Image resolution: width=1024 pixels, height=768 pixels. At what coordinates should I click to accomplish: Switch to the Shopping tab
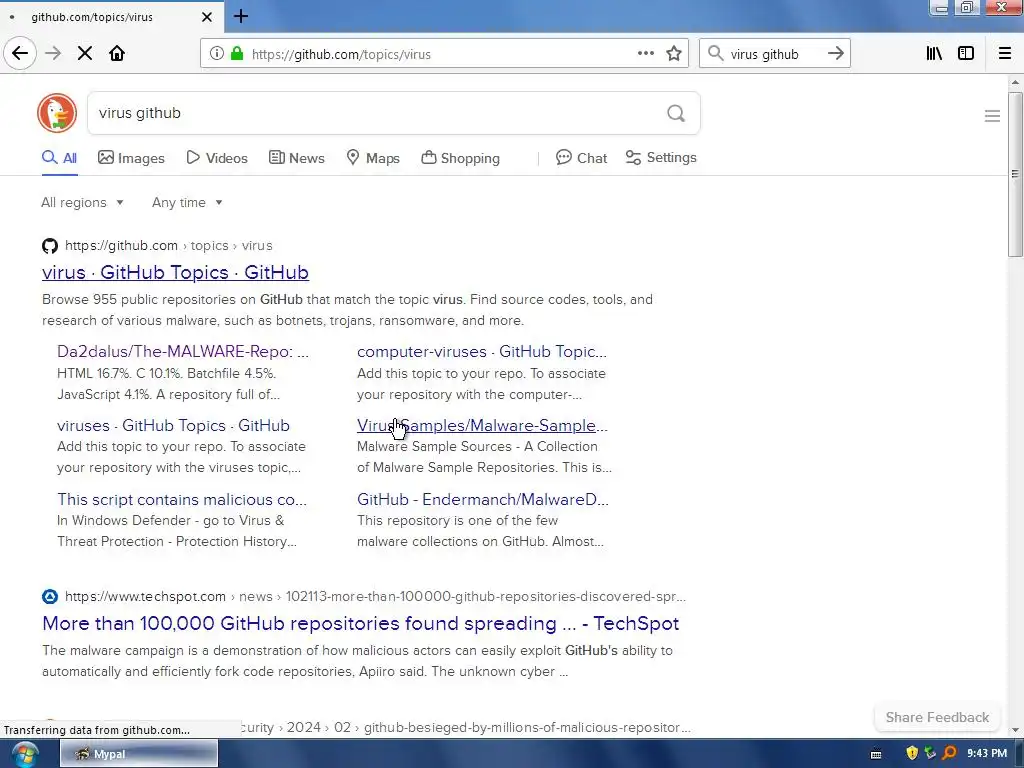pos(460,158)
